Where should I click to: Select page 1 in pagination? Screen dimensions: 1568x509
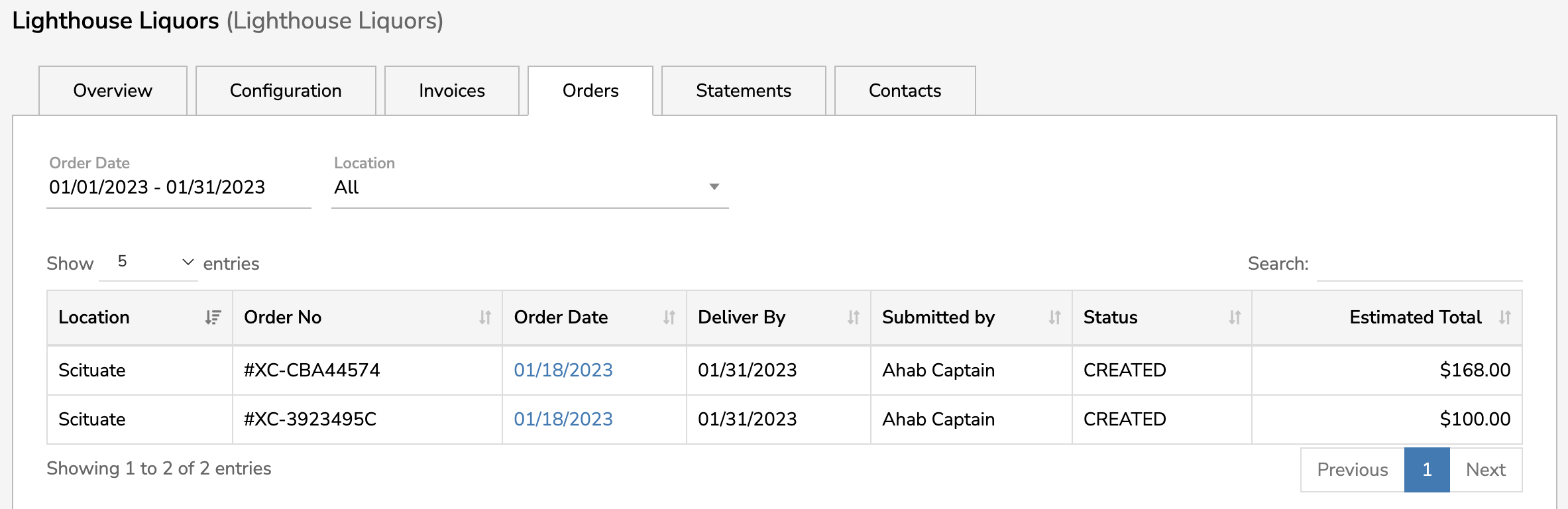click(1426, 469)
